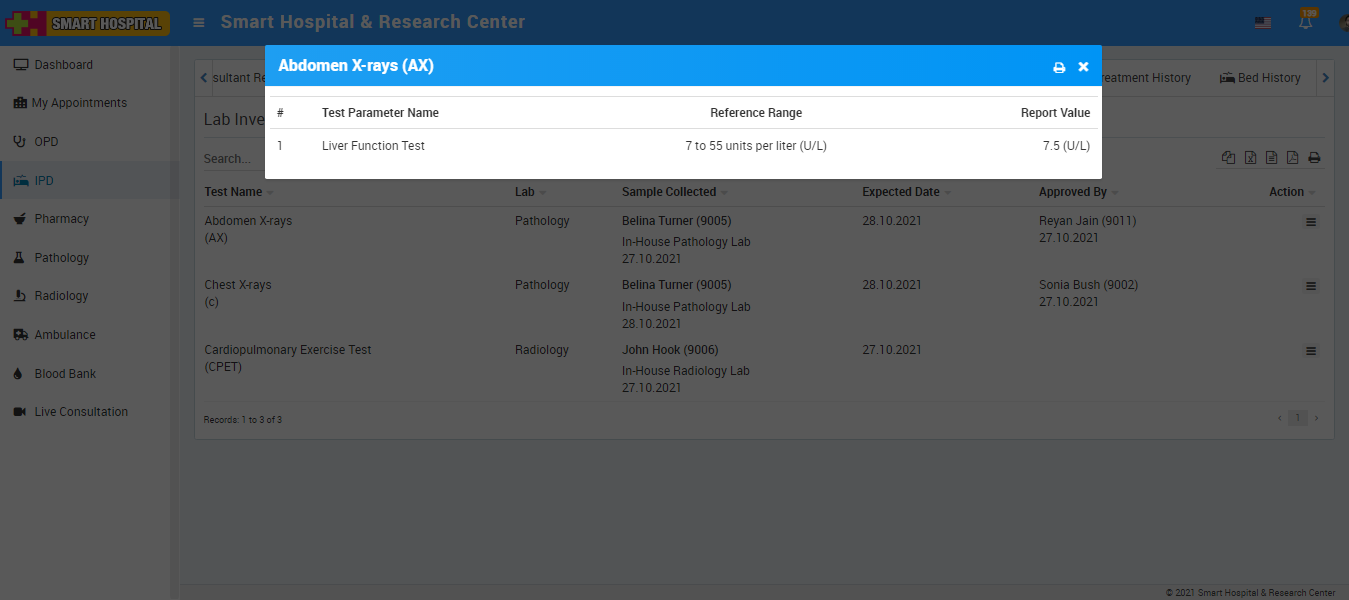Sort by Expected Date column
1349x600 pixels.
coord(901,192)
